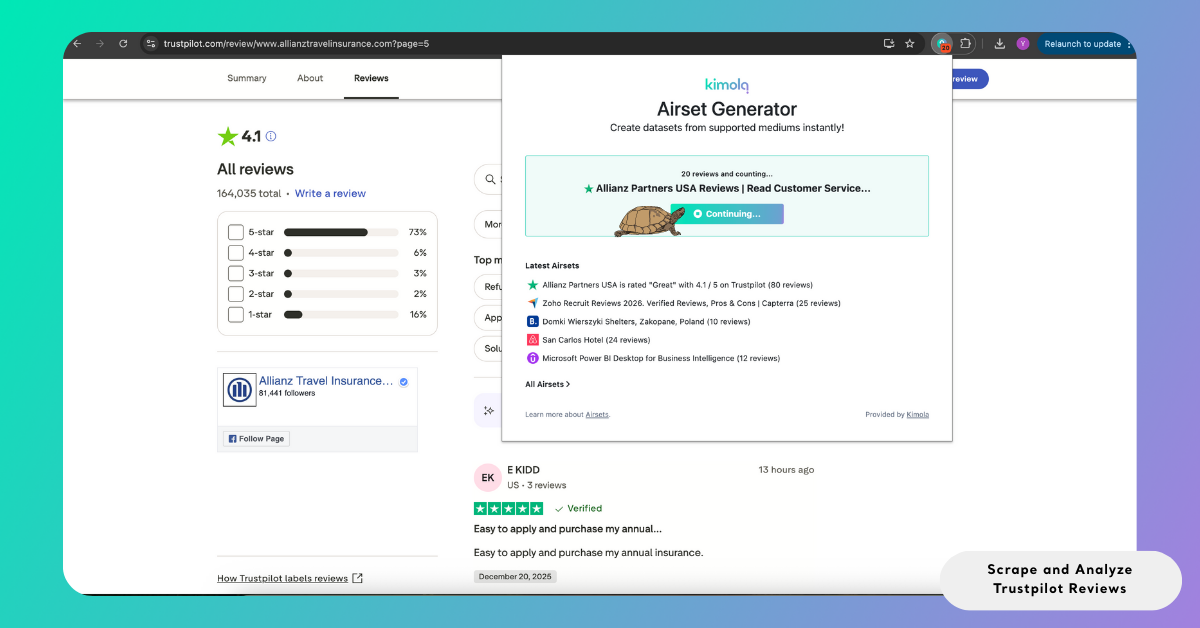The image size is (1200, 628).
Task: Open the Write a review link
Action: click(x=330, y=193)
